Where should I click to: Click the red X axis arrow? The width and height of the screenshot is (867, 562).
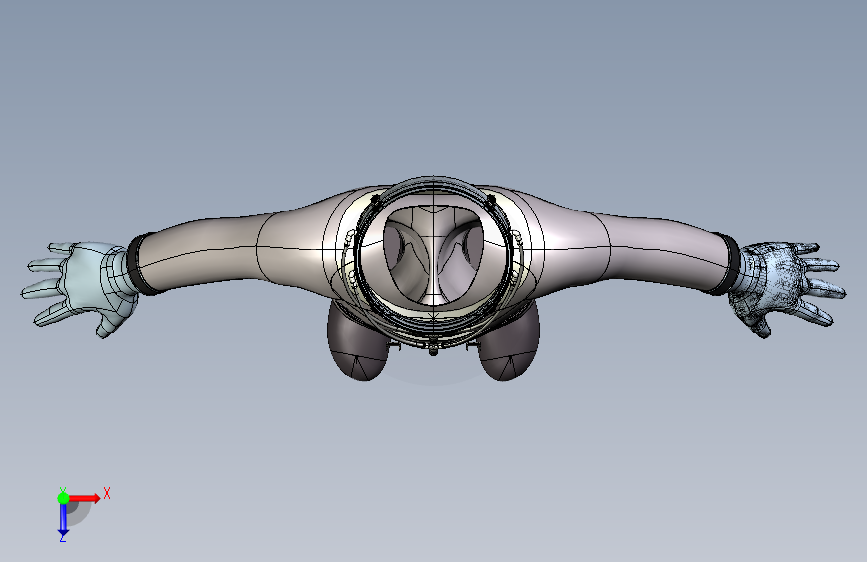[85, 498]
